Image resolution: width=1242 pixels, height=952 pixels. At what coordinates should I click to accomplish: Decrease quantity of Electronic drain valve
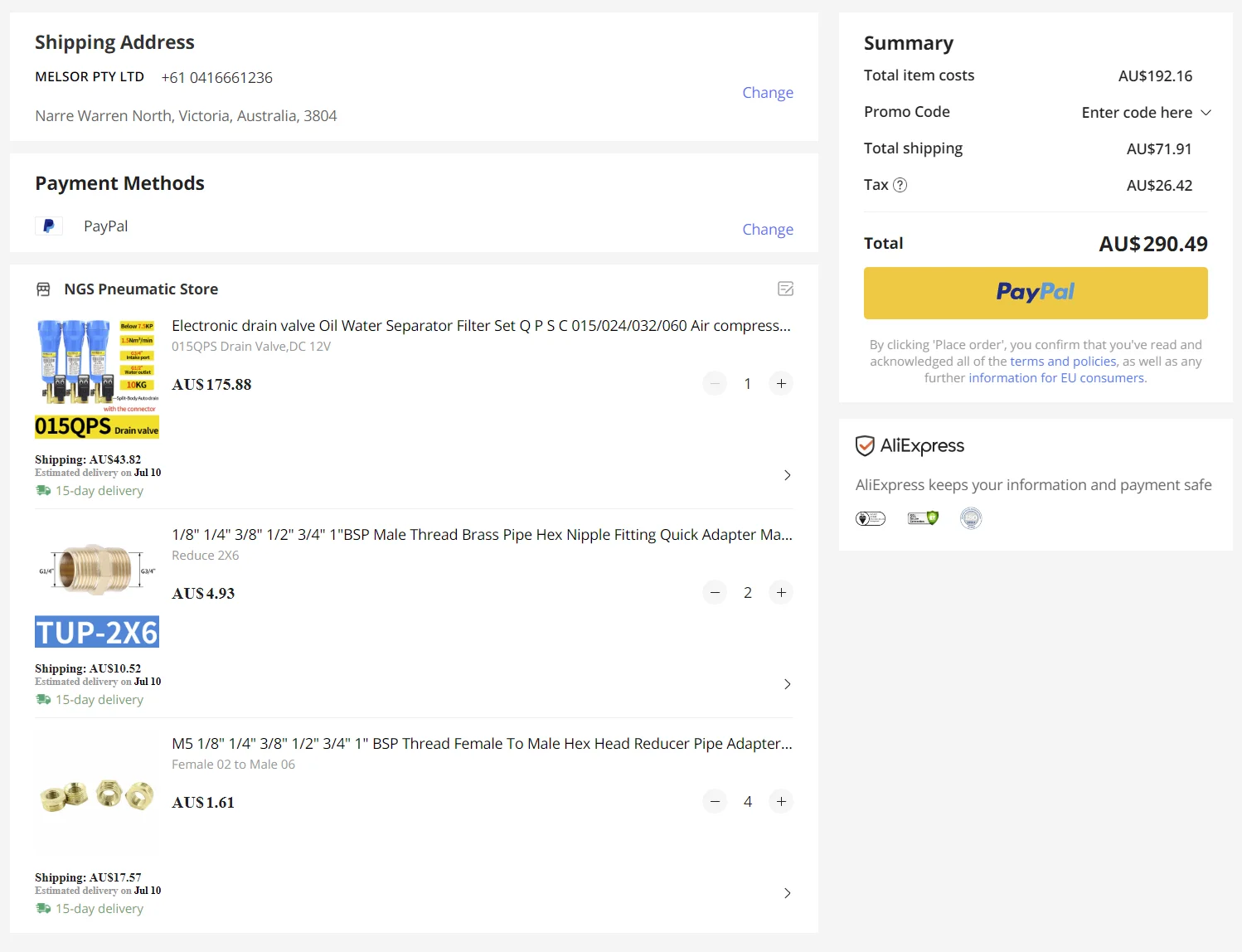715,383
